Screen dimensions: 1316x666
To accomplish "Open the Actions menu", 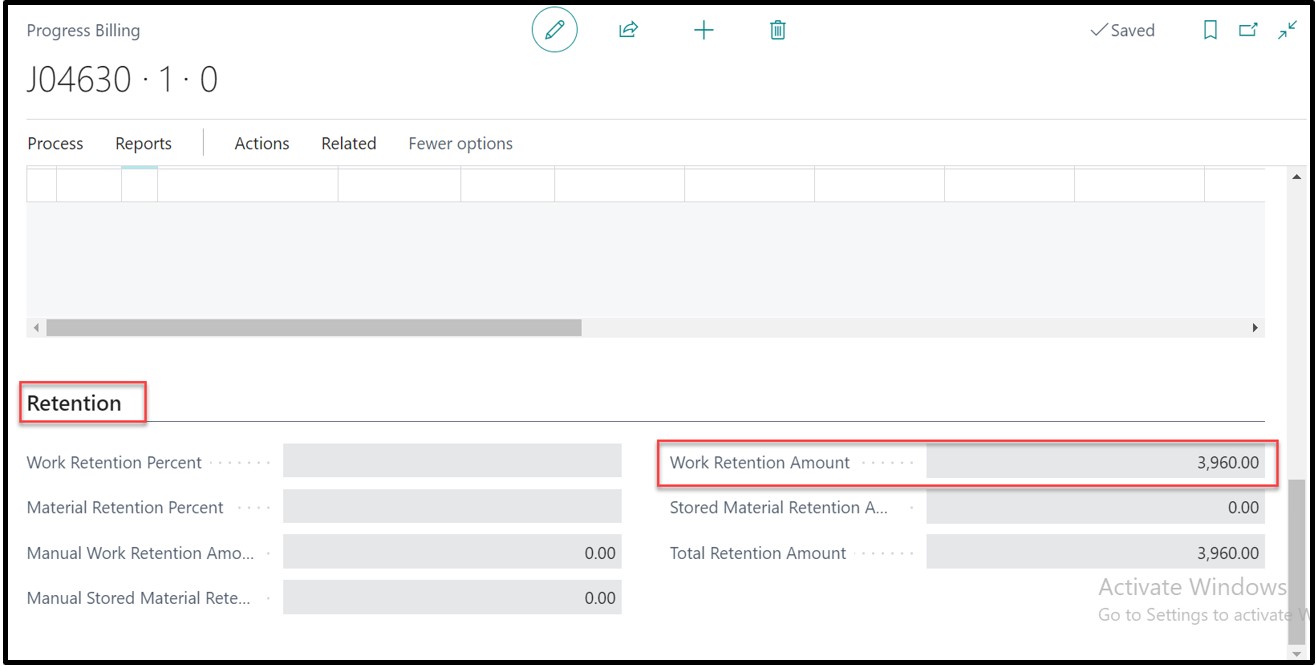I will pyautogui.click(x=262, y=143).
